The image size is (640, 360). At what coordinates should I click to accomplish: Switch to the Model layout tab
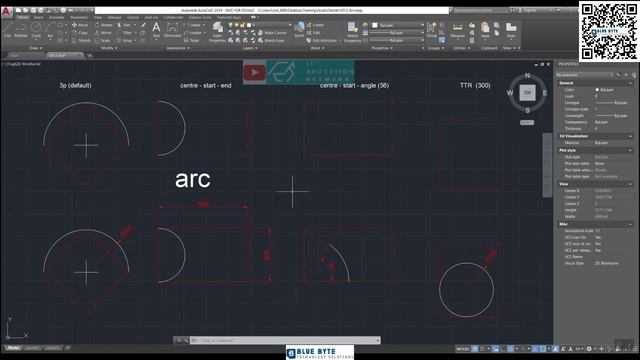pos(13,348)
